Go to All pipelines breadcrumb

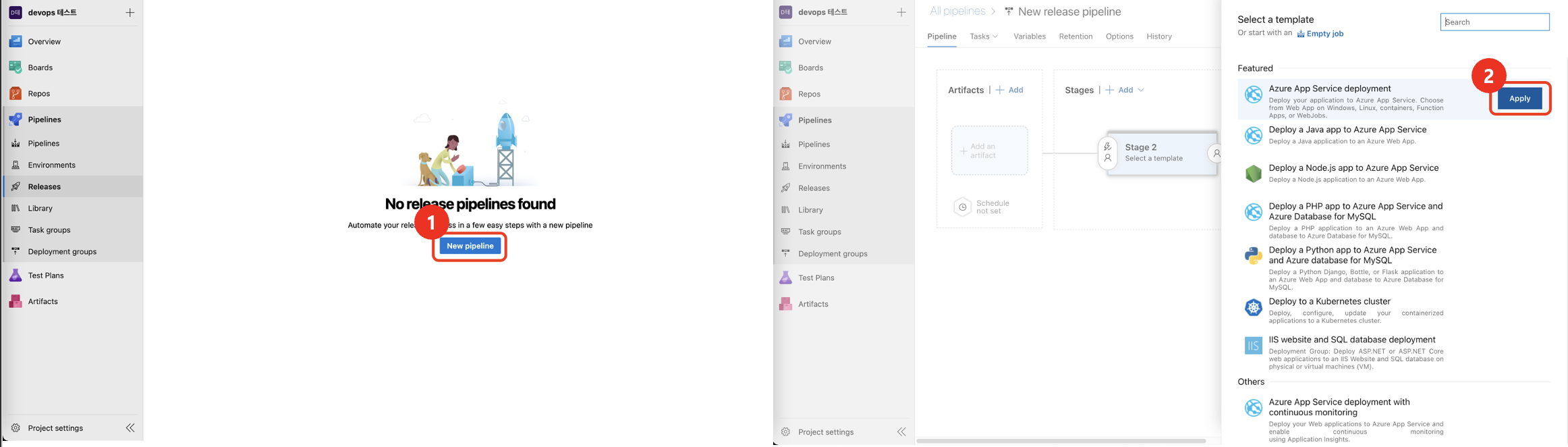click(x=957, y=11)
